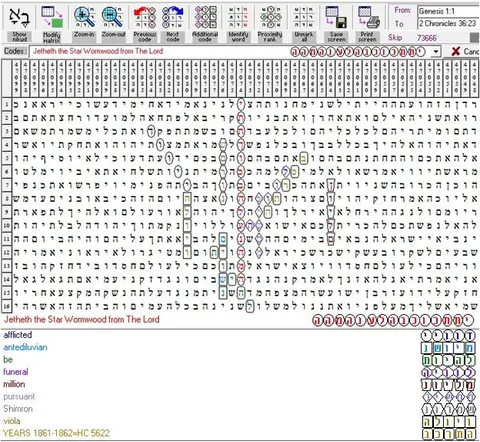This screenshot has width=480, height=442.
Task: Click the red Jetheth code label below the matrix
Action: (82, 320)
